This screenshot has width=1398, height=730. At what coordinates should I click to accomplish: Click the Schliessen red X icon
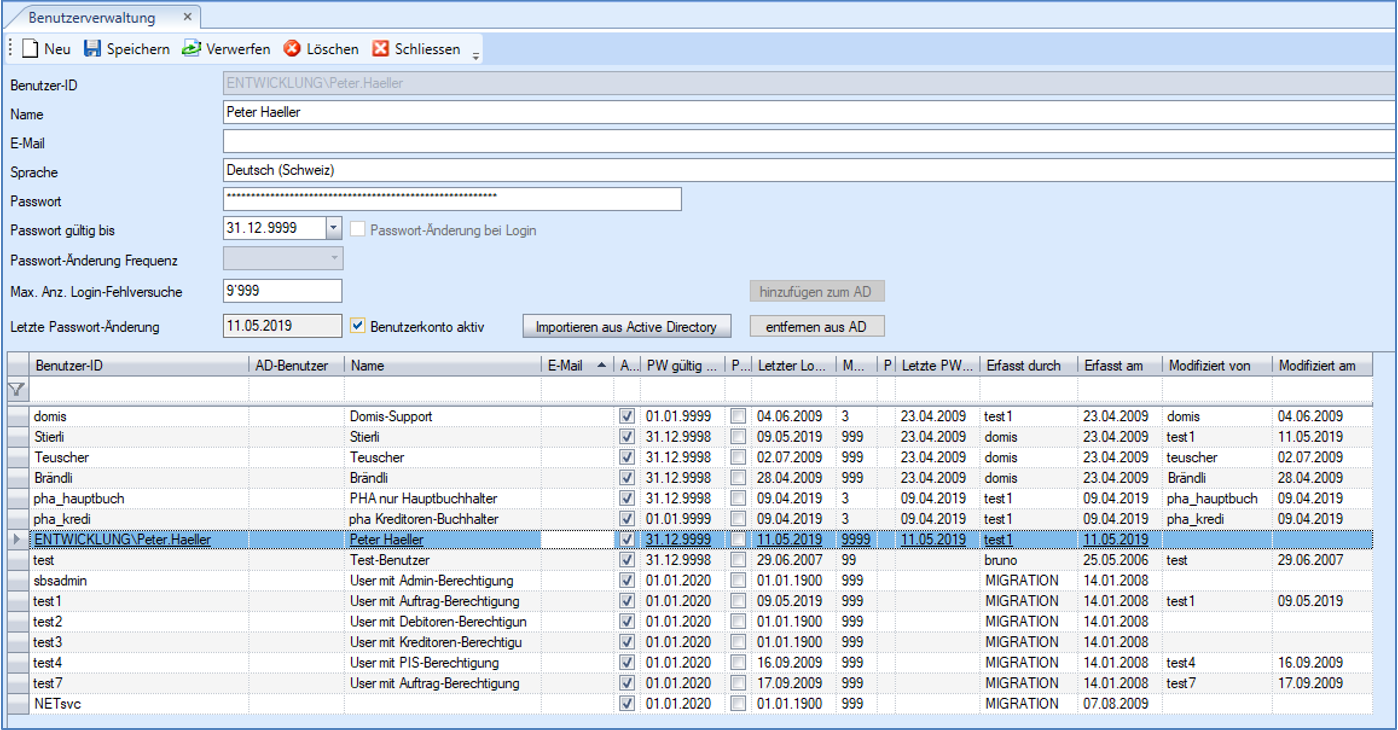[x=381, y=49]
